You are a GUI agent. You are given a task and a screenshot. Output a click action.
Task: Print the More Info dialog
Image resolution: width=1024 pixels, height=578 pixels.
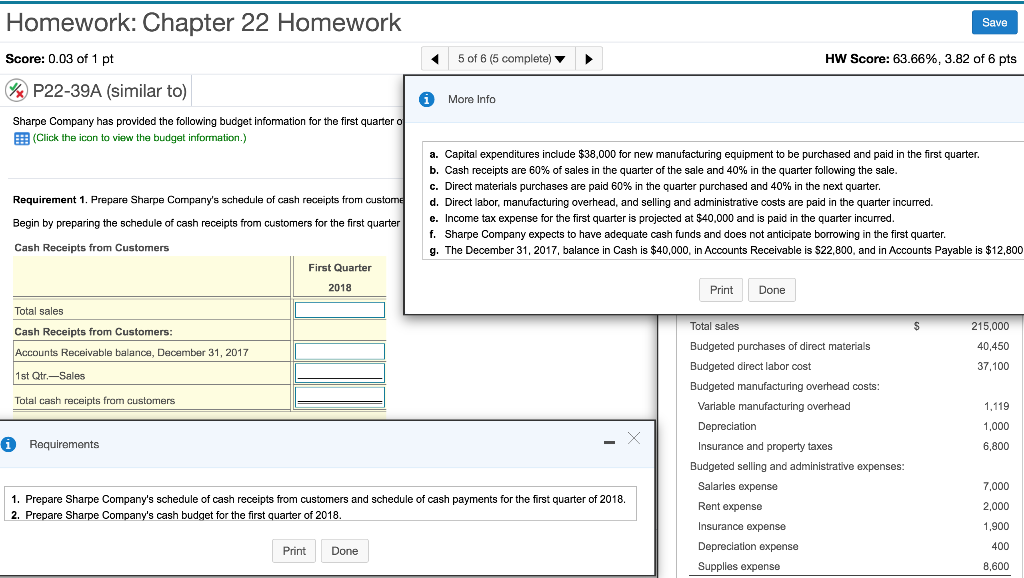click(x=721, y=290)
